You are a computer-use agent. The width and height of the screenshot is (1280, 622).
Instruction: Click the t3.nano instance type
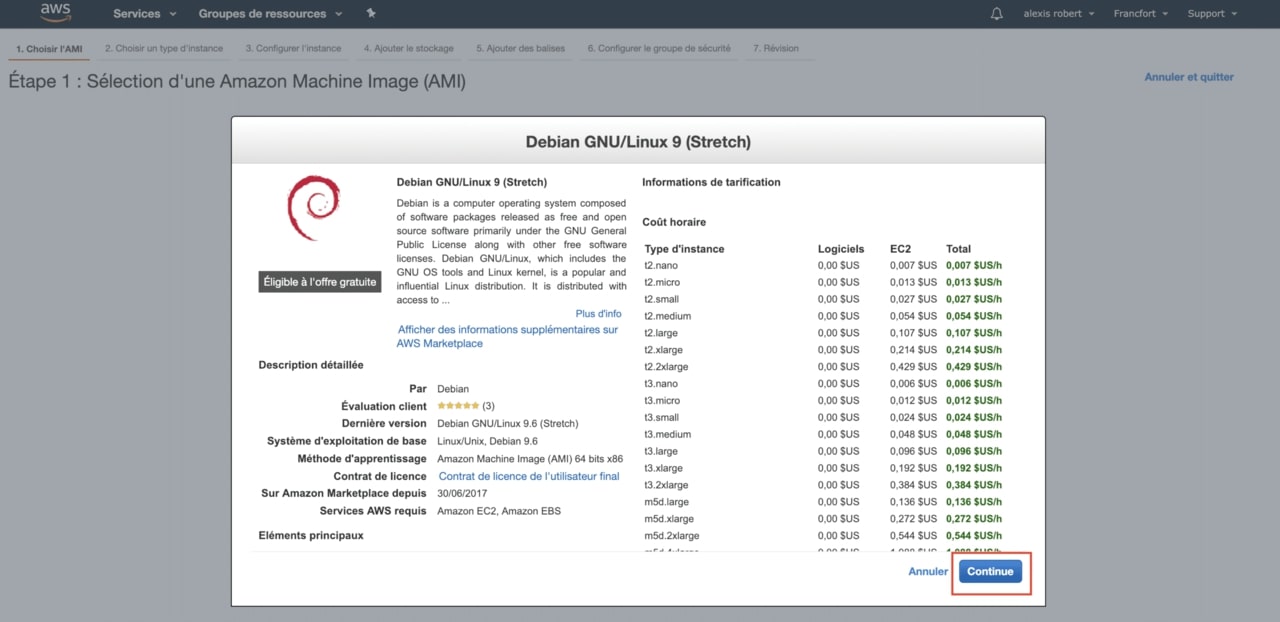[661, 384]
